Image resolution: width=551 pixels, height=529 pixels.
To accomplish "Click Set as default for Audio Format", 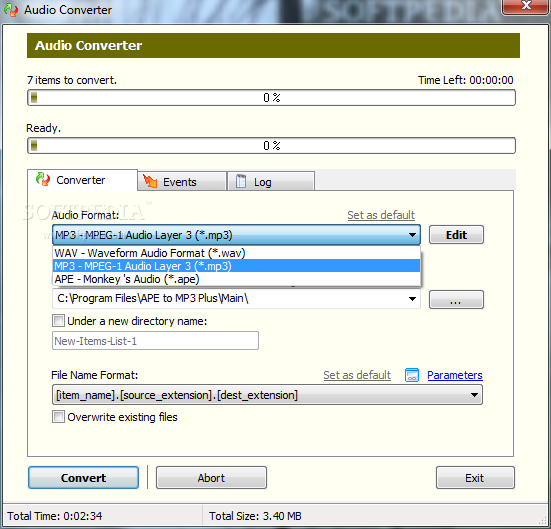I will 381,215.
